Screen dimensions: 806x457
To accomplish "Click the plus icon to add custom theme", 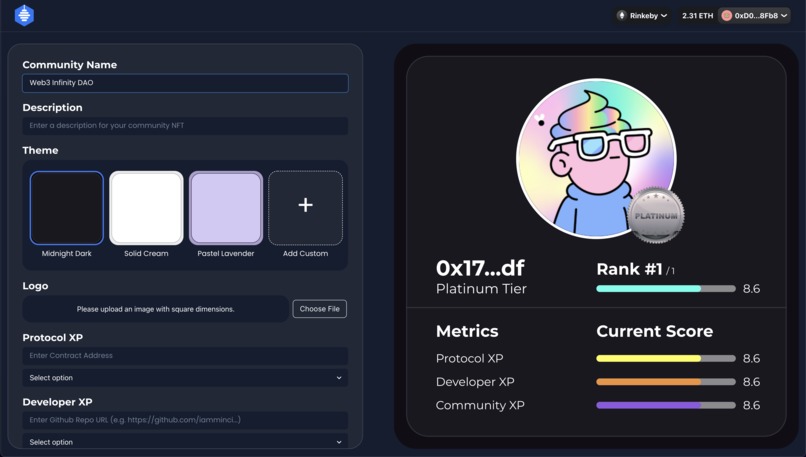I will point(305,205).
